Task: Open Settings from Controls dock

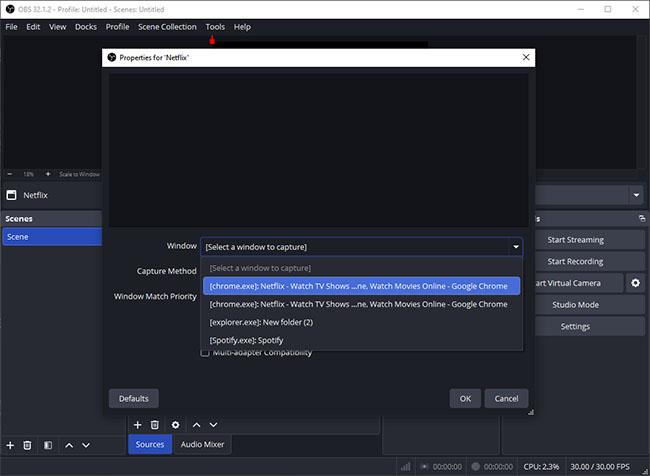Action: (589, 326)
